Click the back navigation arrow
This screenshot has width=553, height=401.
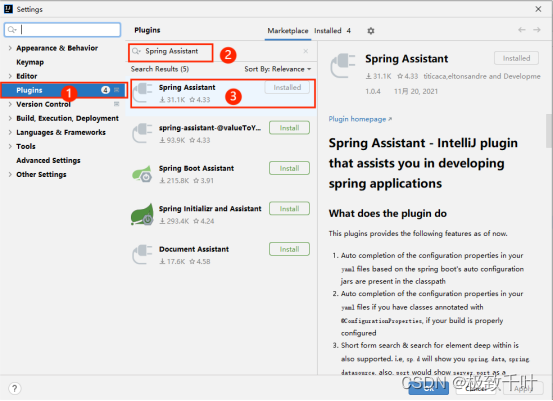pos(522,30)
